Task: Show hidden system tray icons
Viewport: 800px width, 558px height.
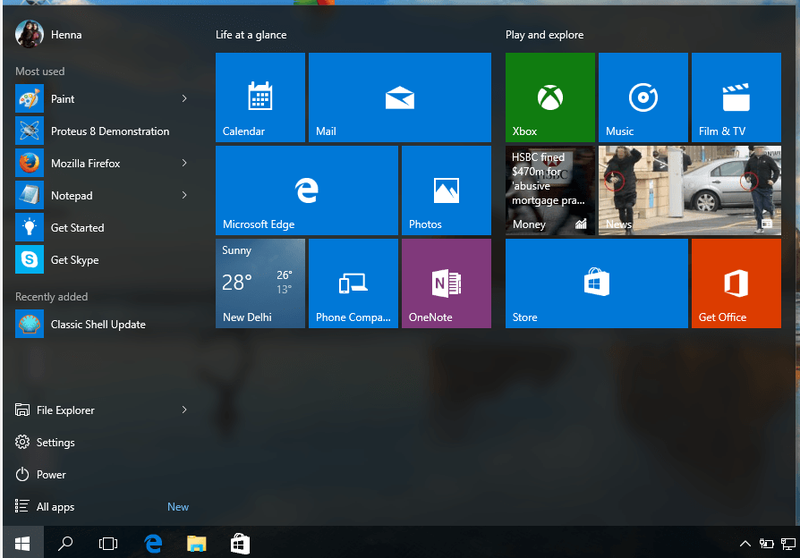Action: pos(745,544)
